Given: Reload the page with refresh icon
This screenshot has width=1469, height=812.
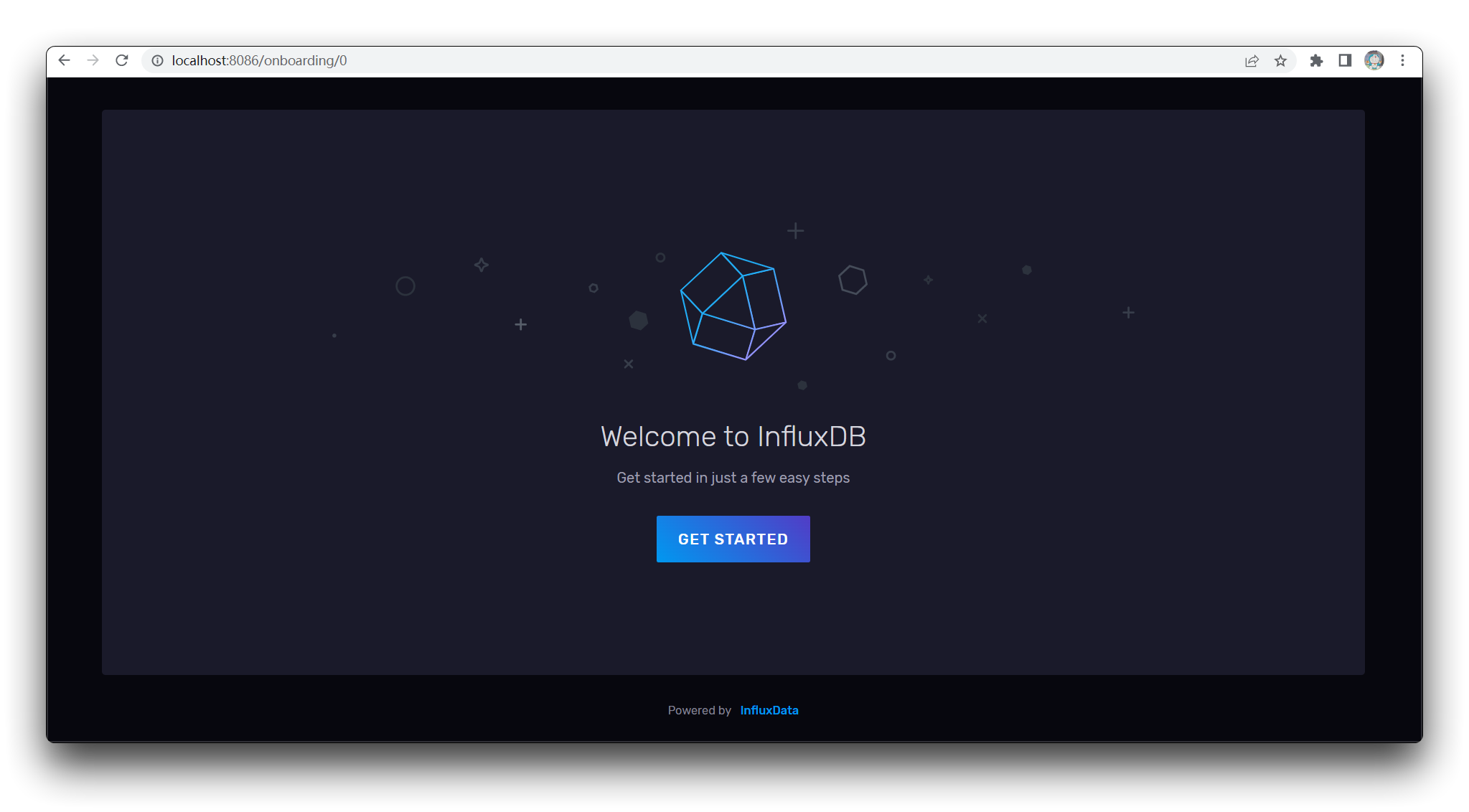Looking at the screenshot, I should (x=122, y=60).
